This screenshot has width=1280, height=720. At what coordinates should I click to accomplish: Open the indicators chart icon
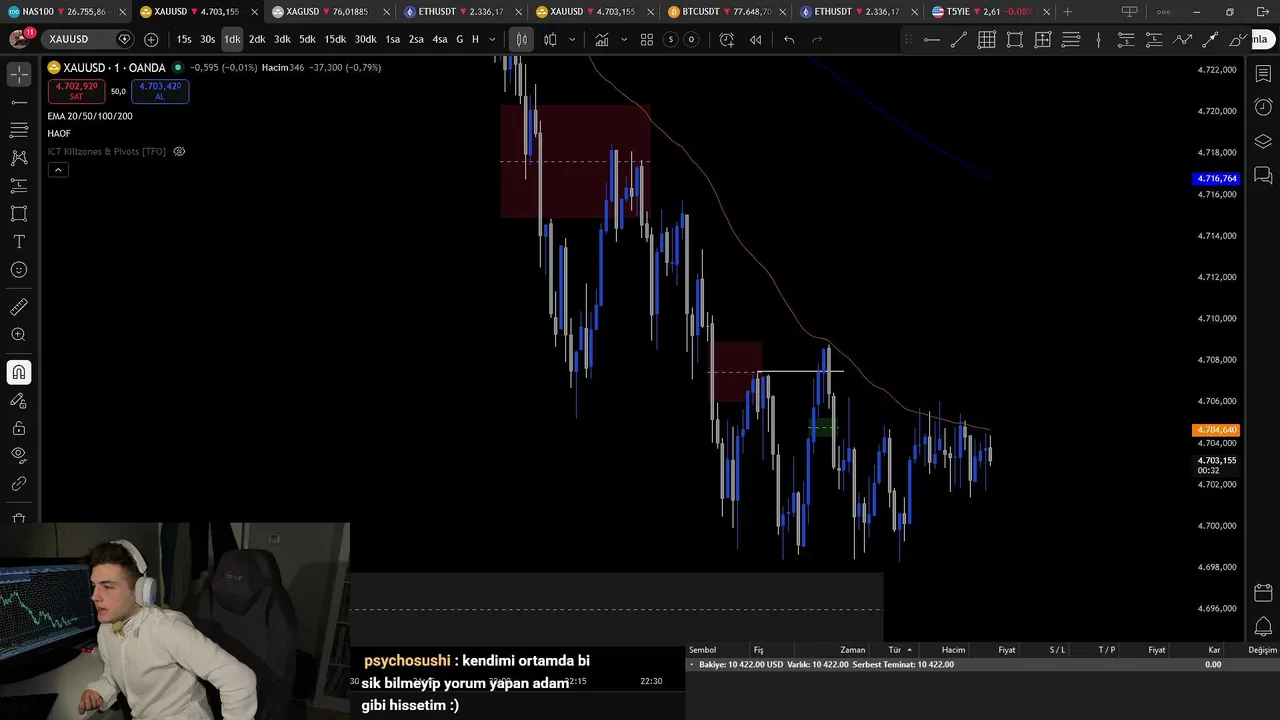pos(602,39)
